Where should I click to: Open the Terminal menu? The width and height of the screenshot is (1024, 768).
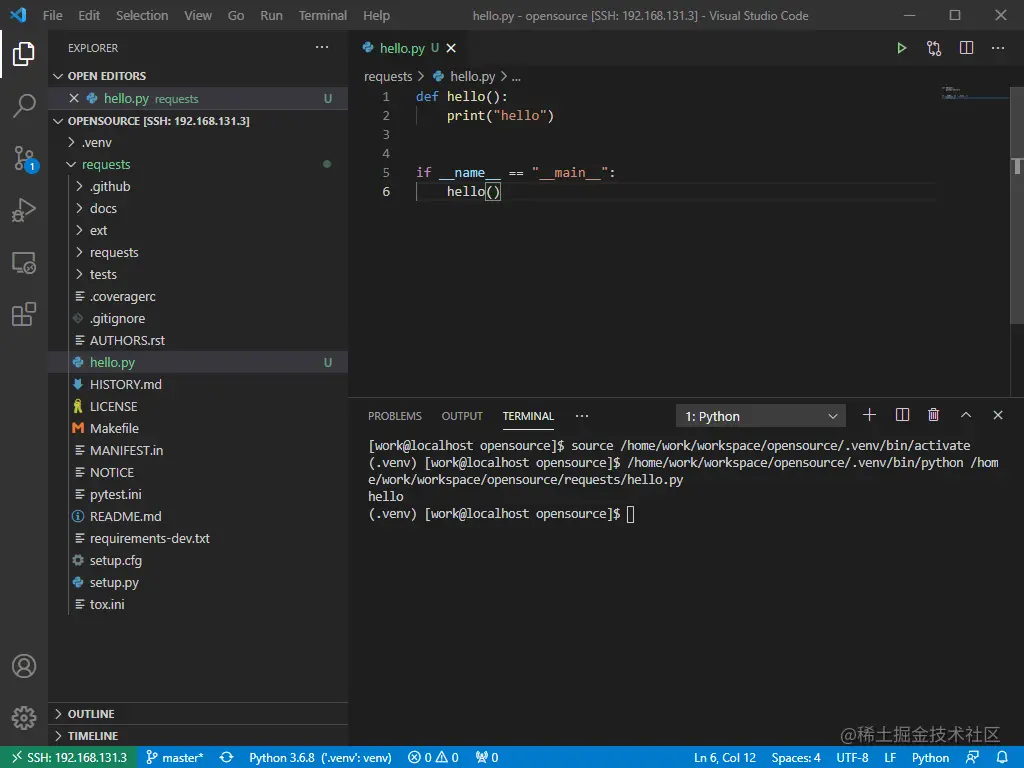click(323, 15)
